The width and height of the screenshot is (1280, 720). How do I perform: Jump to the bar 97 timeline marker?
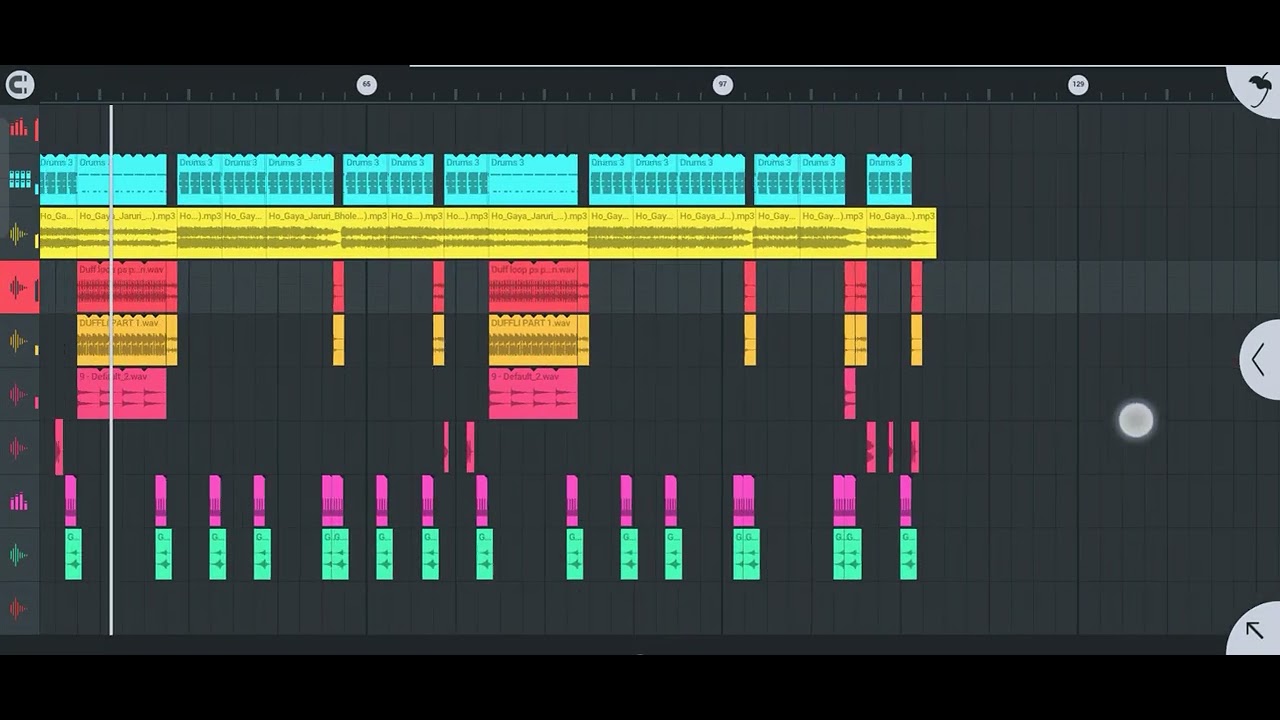(x=722, y=85)
